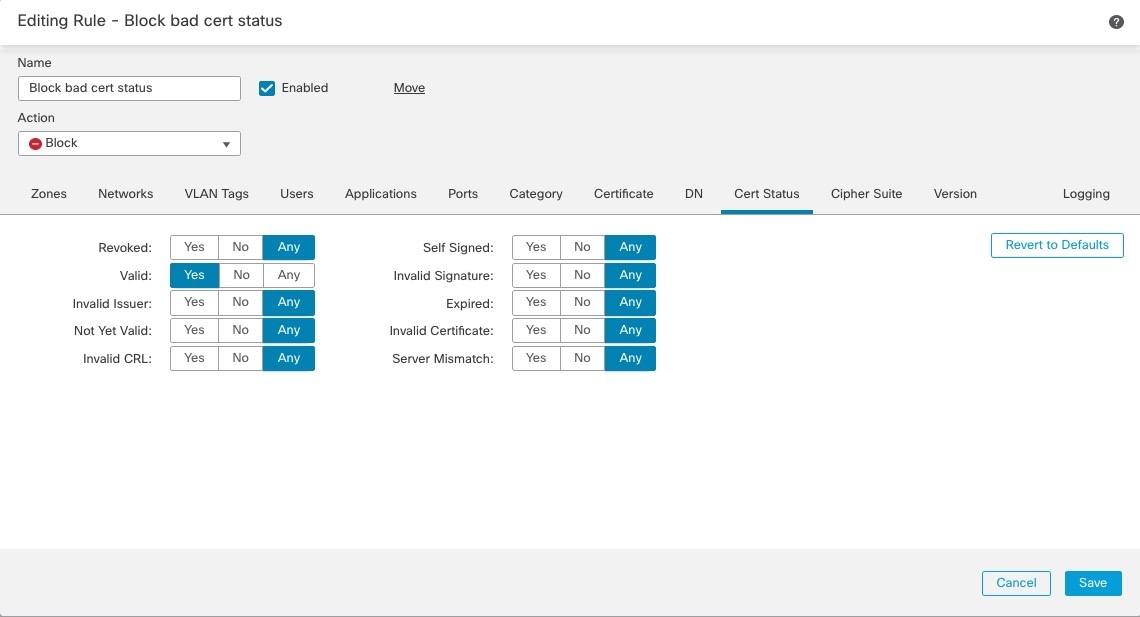Image resolution: width=1140 pixels, height=617 pixels.
Task: Set Invalid CRL to Any
Action: 289,358
